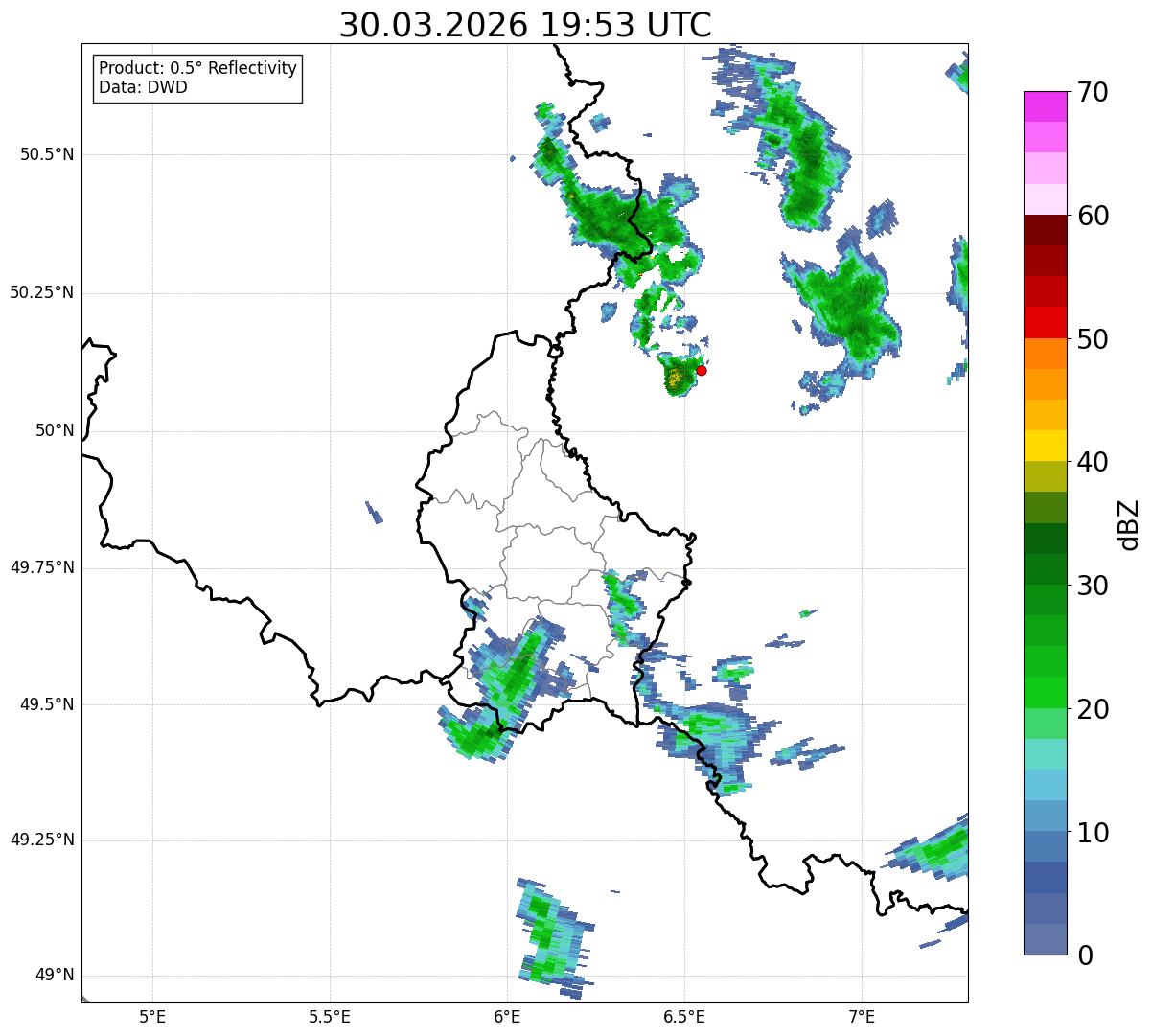Click the 30 tick on colorbar
Image resolution: width=1152 pixels, height=1036 pixels.
click(x=1093, y=586)
